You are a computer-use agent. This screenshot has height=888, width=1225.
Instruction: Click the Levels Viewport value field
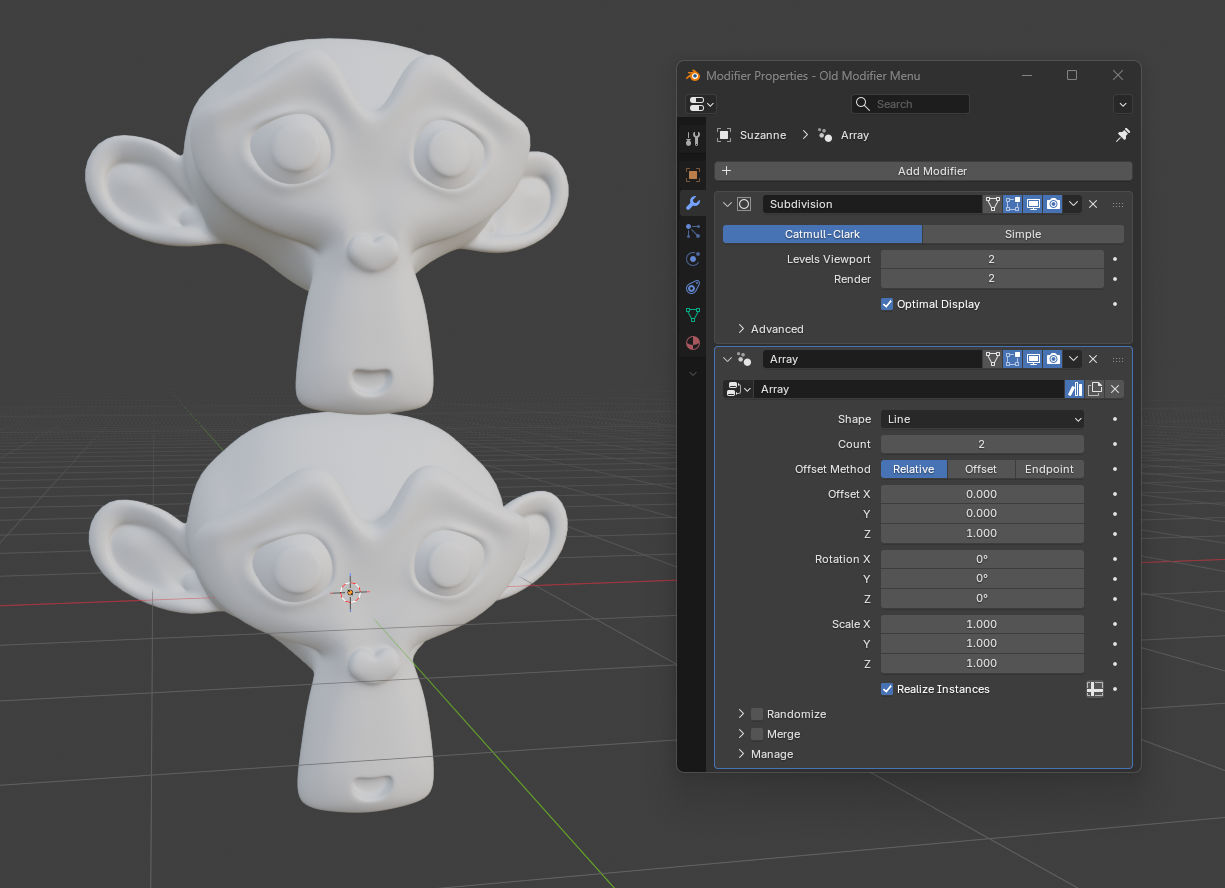992,259
